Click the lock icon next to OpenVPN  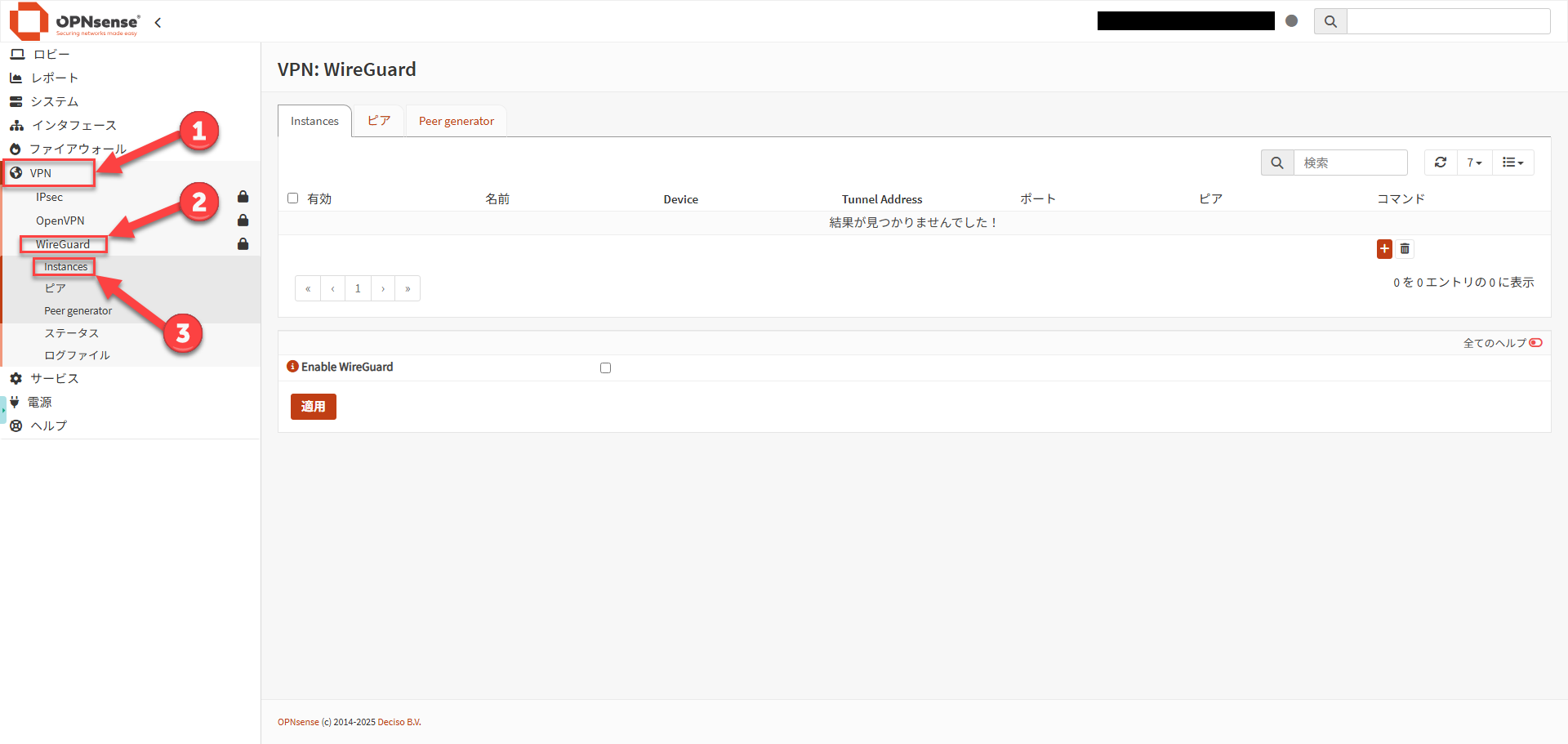point(243,221)
